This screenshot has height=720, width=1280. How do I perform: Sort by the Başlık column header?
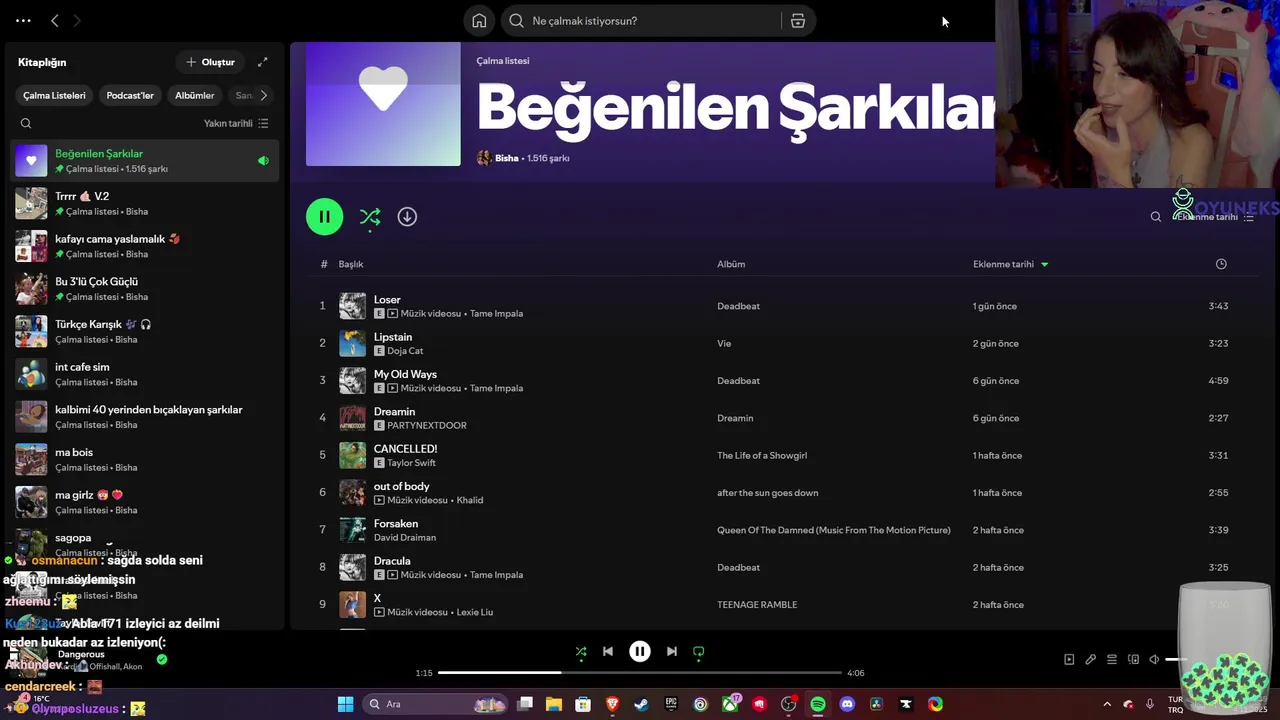pyautogui.click(x=350, y=264)
